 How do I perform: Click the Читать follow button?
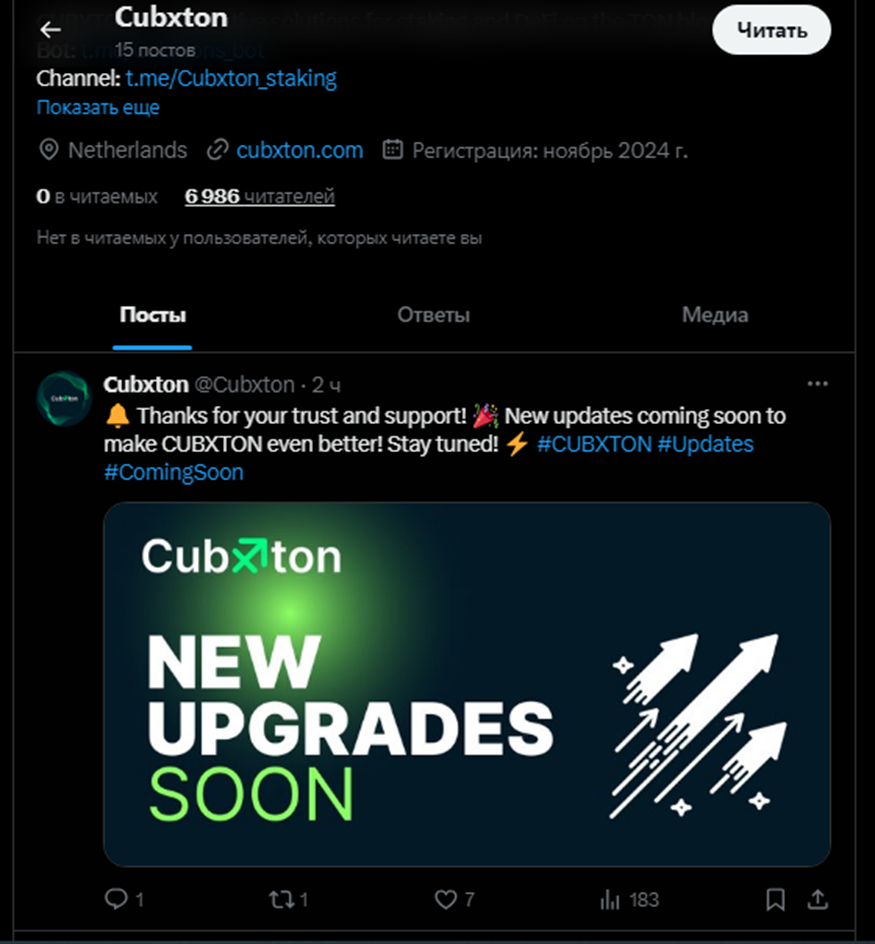771,30
